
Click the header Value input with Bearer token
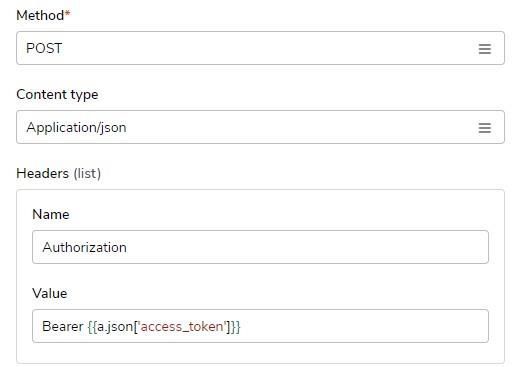coord(260,326)
